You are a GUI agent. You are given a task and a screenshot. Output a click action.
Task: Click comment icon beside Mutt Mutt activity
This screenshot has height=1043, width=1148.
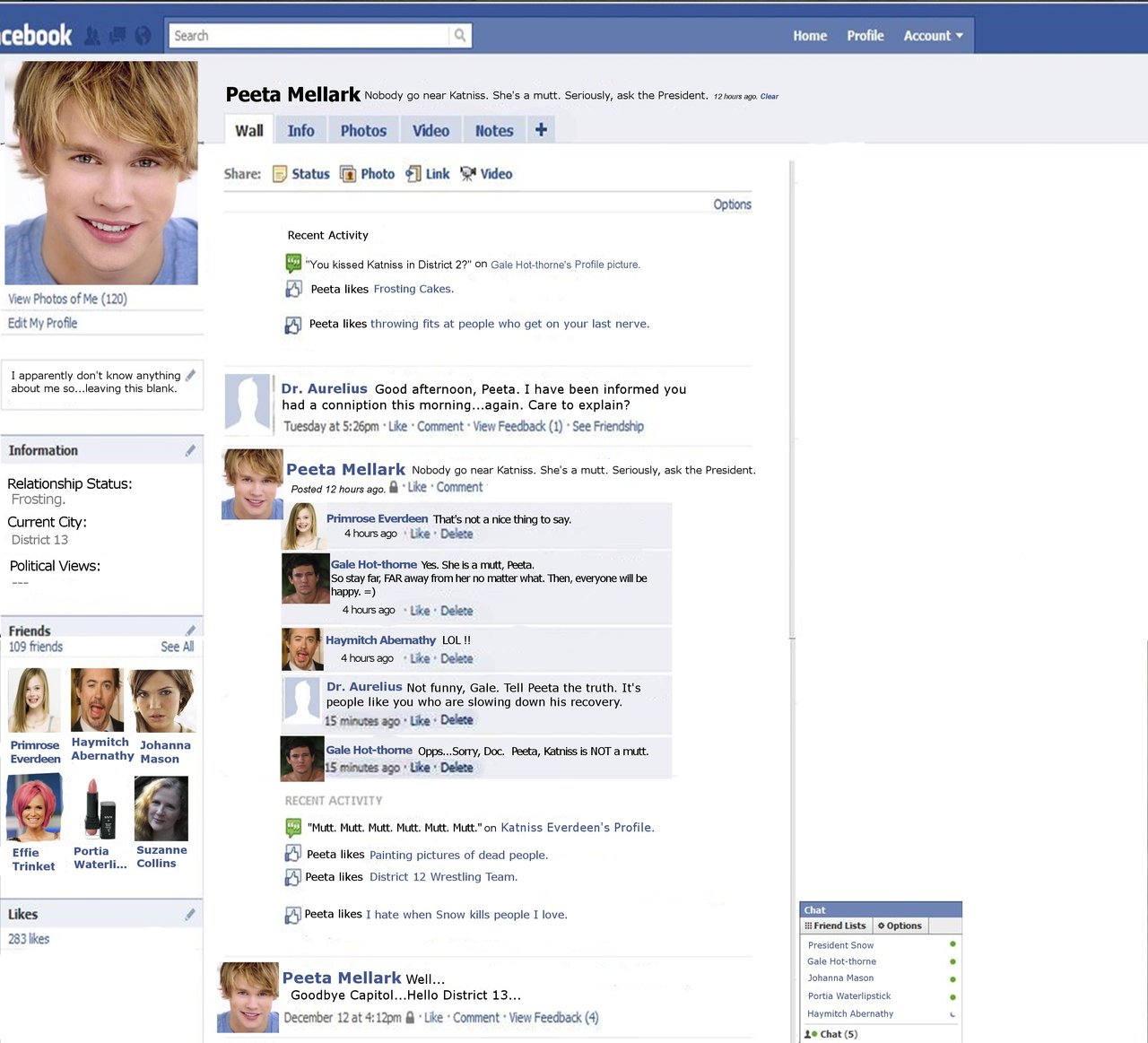pos(293,828)
